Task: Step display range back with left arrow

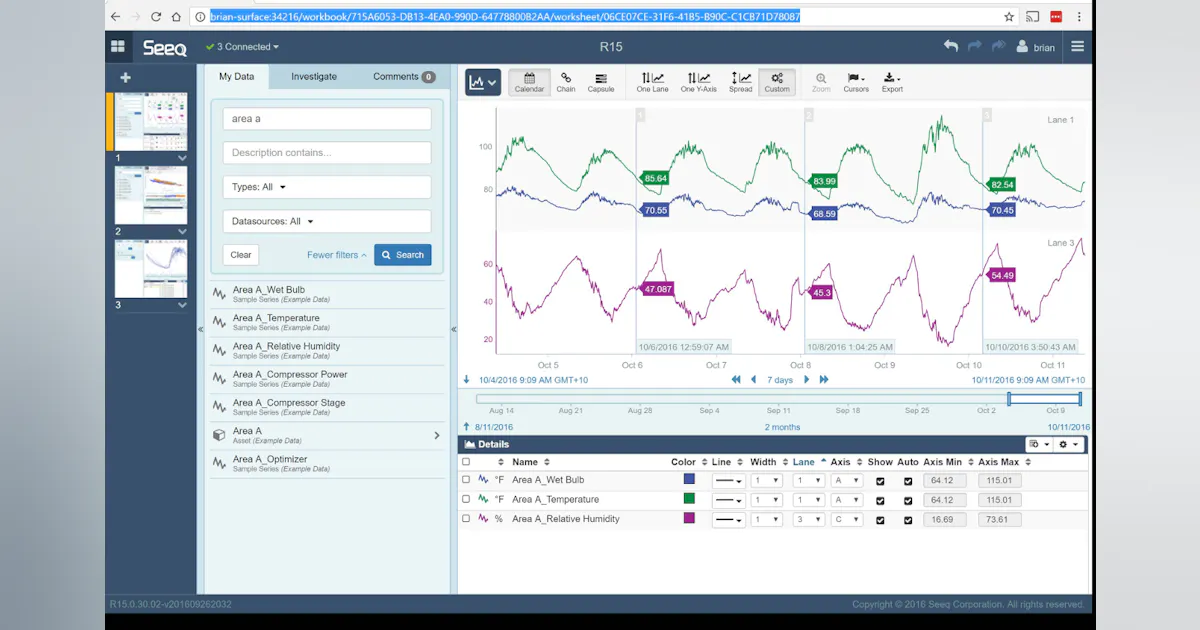Action: coord(754,380)
